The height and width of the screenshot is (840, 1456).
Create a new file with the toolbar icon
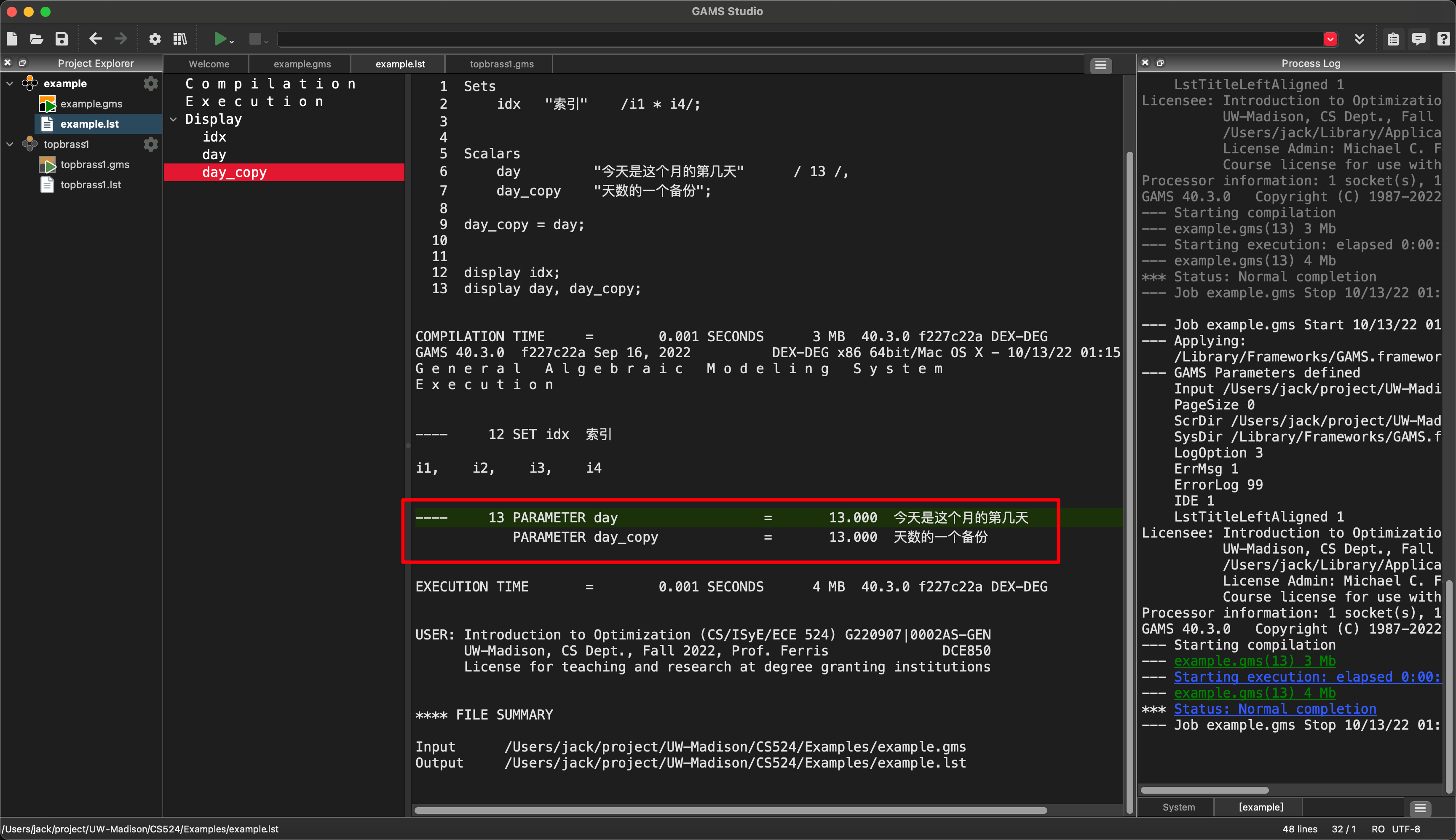click(x=12, y=39)
